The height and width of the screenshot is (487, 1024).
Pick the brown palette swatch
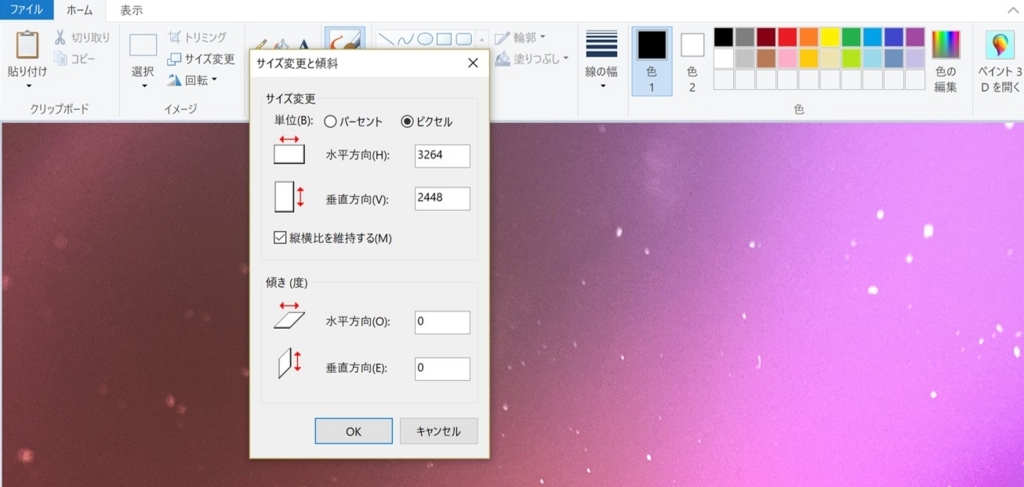[766, 58]
